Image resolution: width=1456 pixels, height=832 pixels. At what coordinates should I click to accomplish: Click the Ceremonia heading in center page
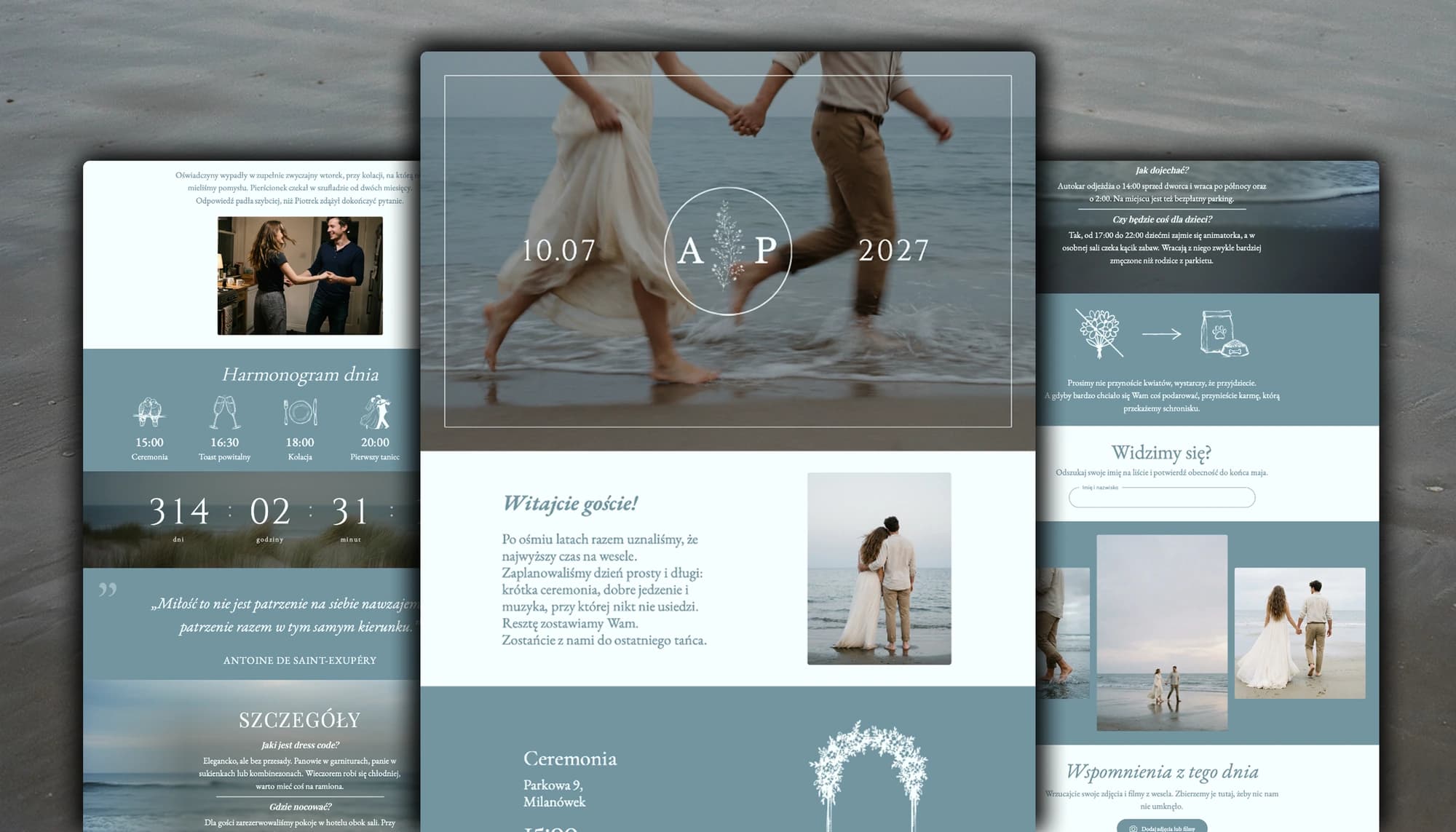[570, 758]
